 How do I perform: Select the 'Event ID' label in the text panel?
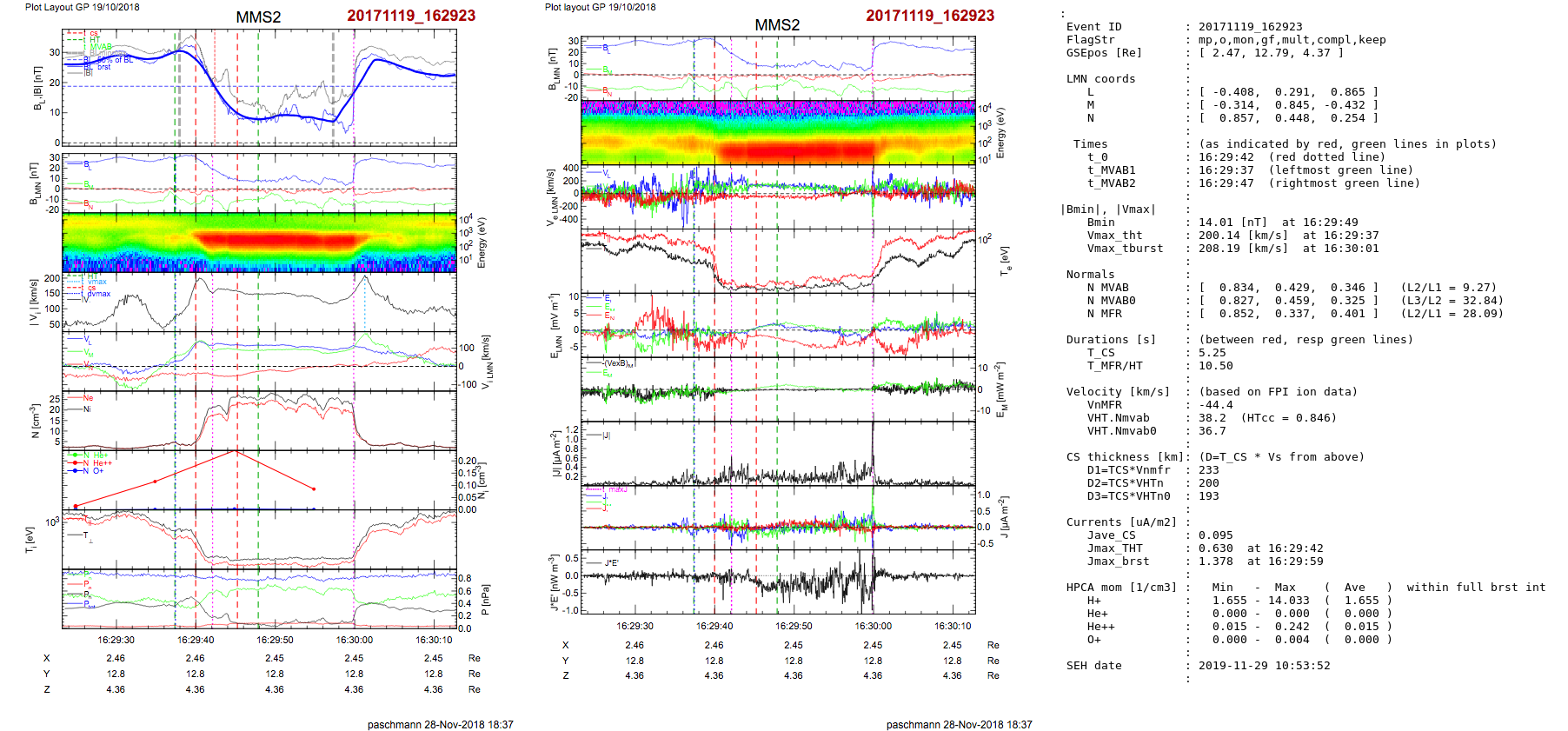[1093, 27]
